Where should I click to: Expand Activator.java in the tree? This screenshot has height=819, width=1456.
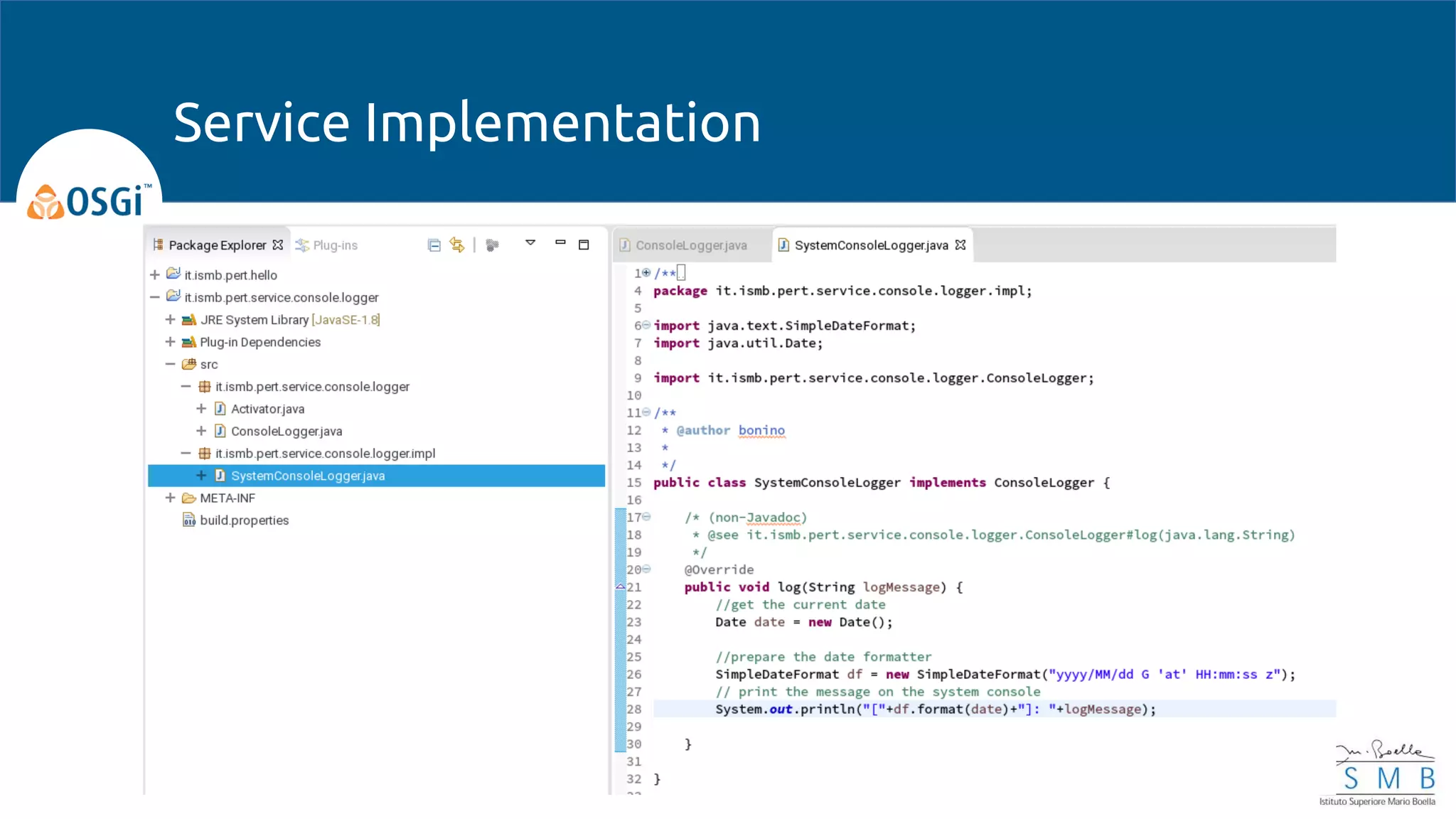tap(201, 409)
